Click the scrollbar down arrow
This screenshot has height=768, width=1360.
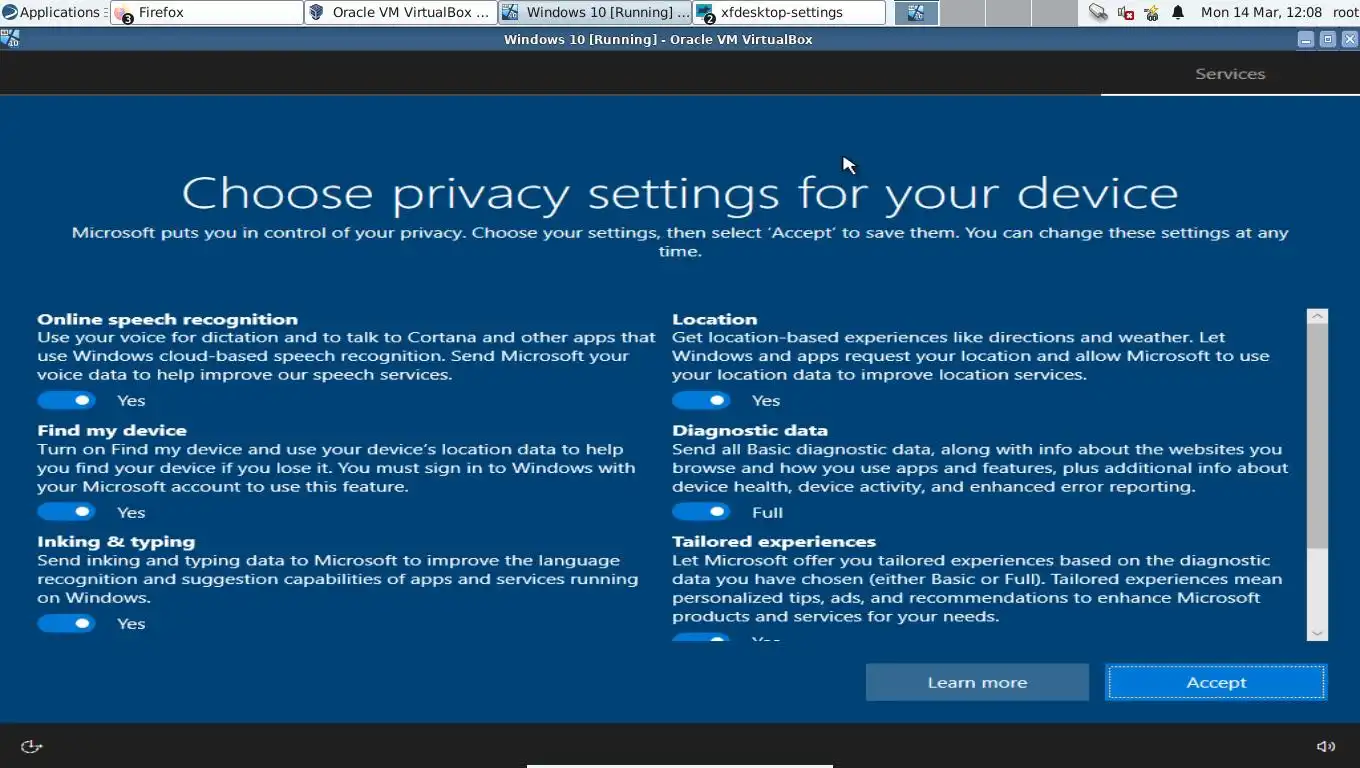click(1317, 632)
